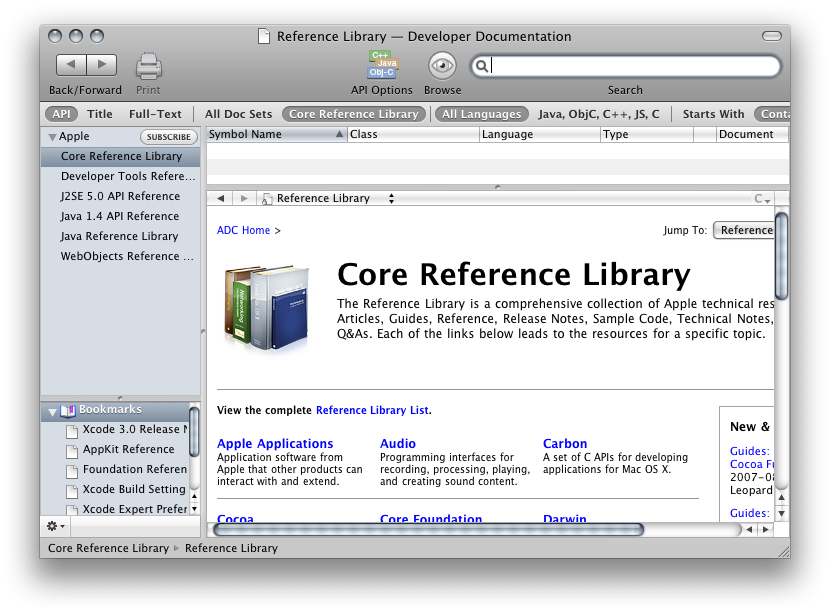Switch scope to All Doc Sets
Image resolution: width=830 pixels, height=613 pixels.
pyautogui.click(x=239, y=114)
